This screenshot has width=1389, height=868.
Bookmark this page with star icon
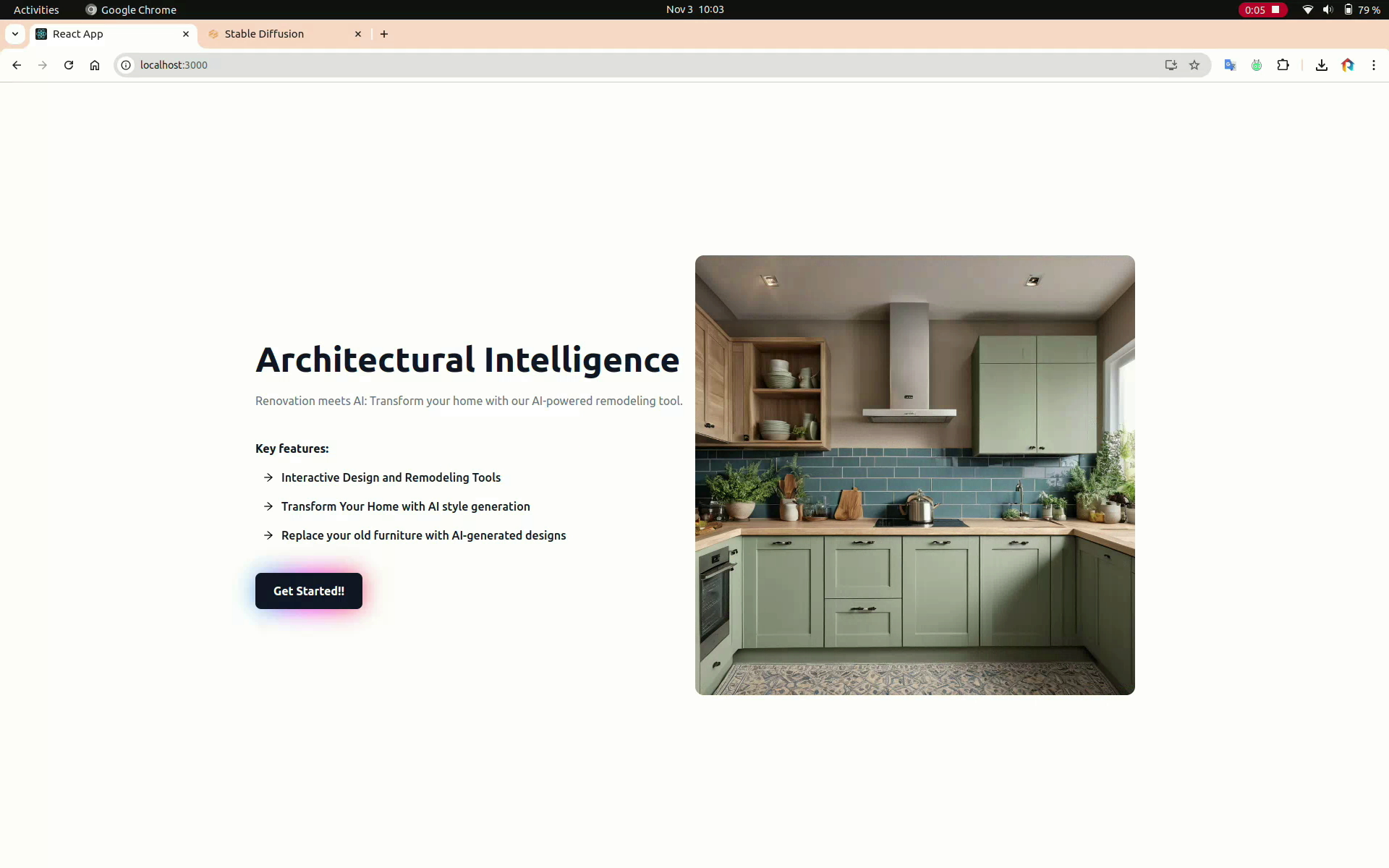point(1194,65)
